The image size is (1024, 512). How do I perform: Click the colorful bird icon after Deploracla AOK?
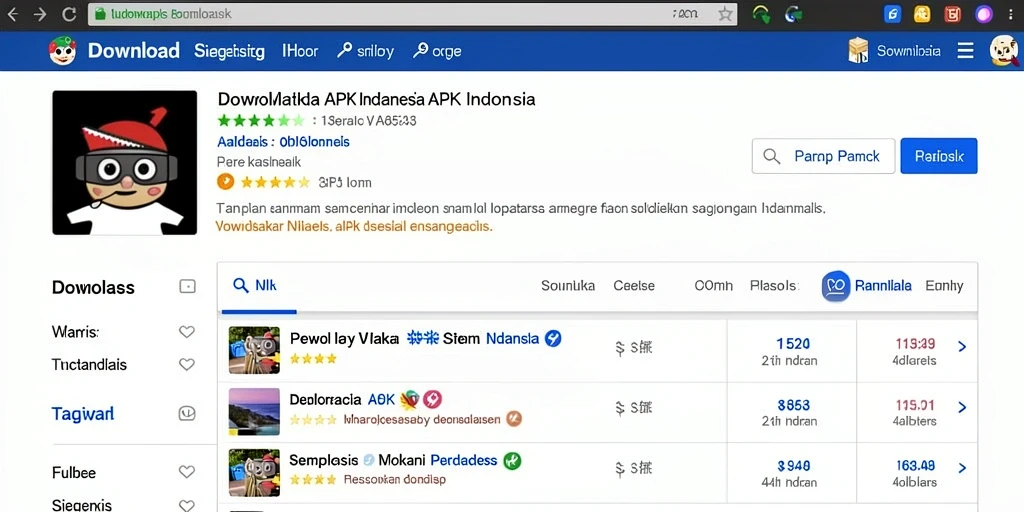click(409, 399)
